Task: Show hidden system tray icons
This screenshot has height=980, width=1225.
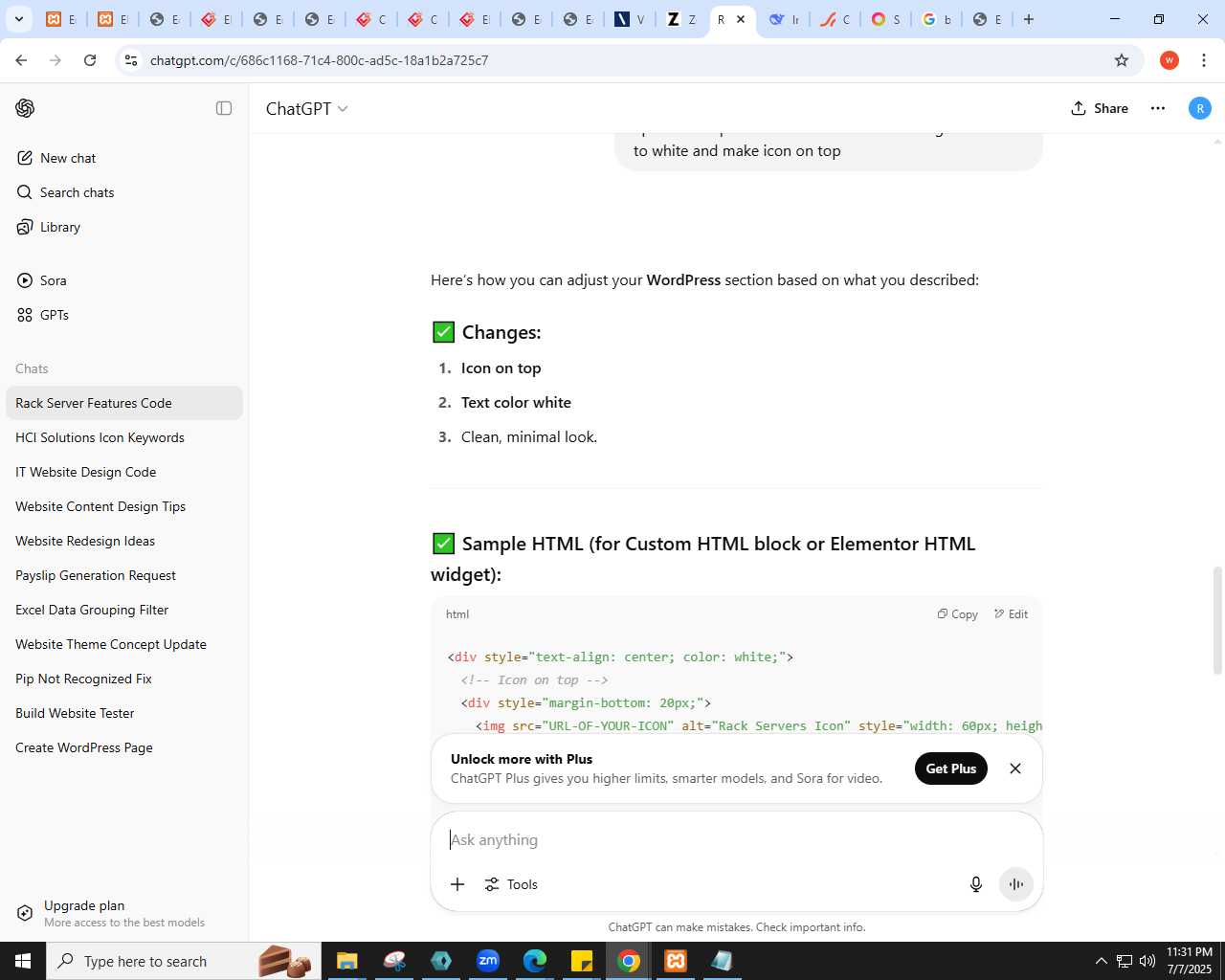Action: [x=1101, y=961]
